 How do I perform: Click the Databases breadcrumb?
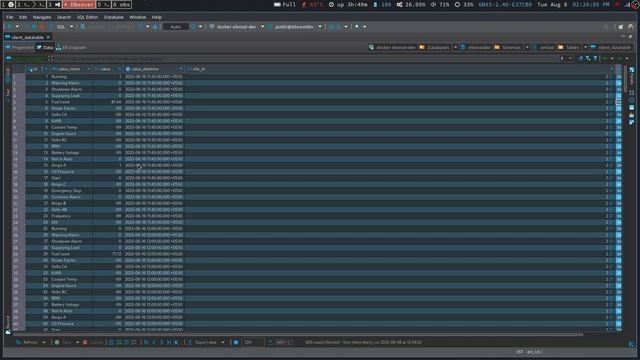435,47
